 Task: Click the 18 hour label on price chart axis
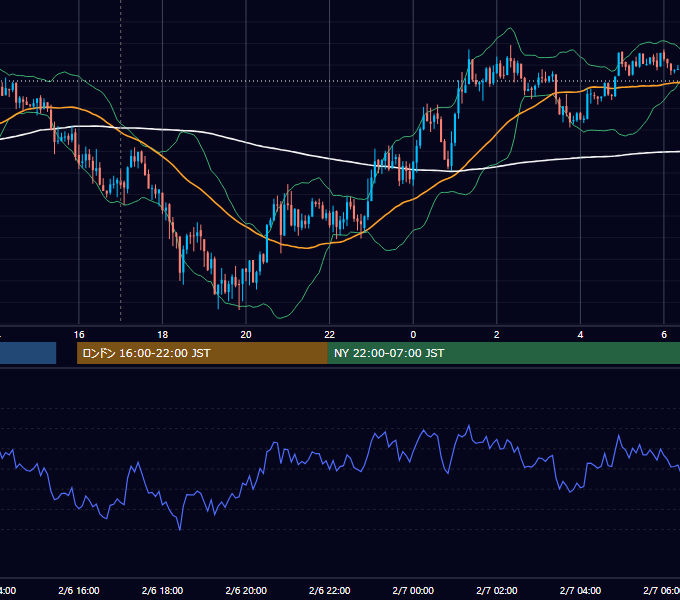click(x=163, y=335)
